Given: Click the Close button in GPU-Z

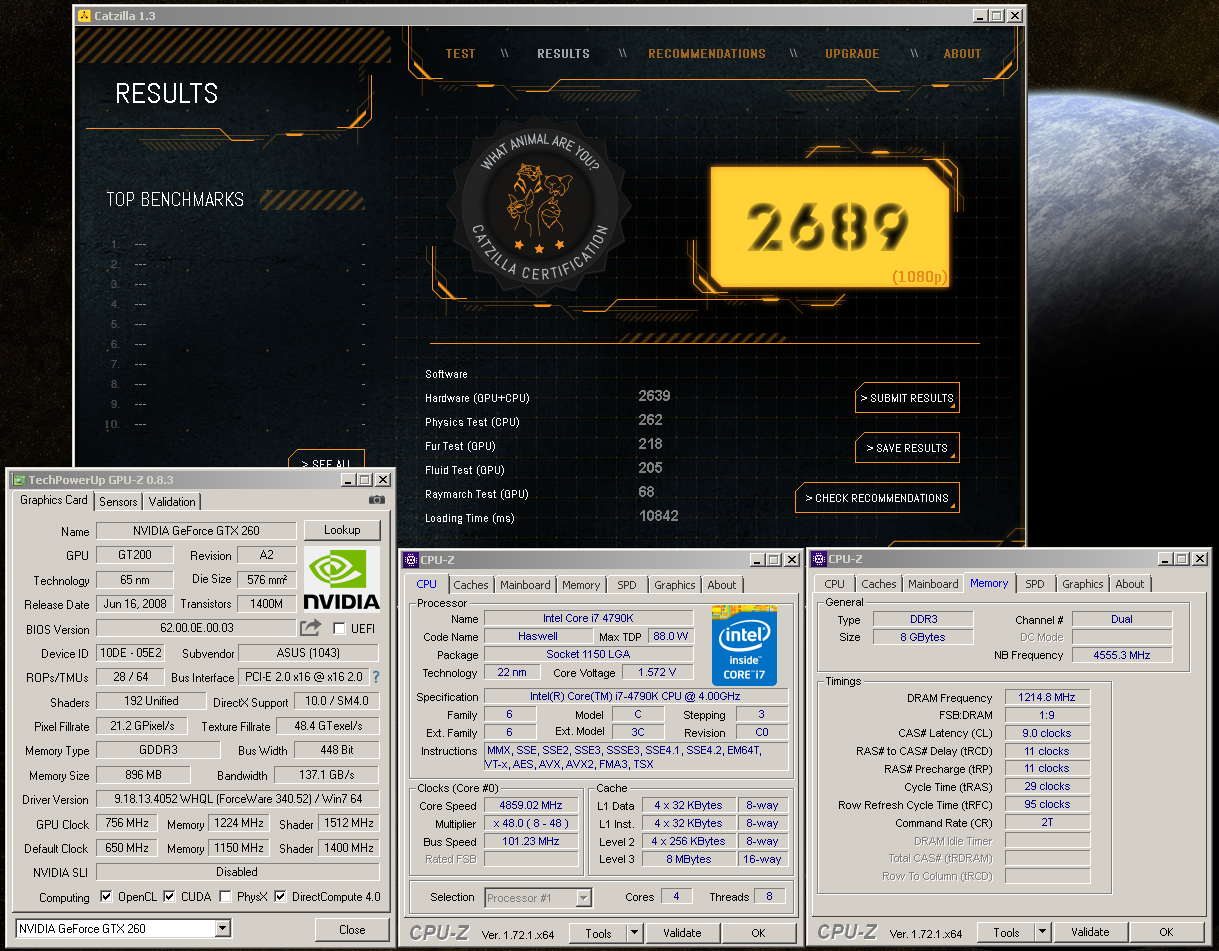Looking at the screenshot, I should tap(352, 929).
